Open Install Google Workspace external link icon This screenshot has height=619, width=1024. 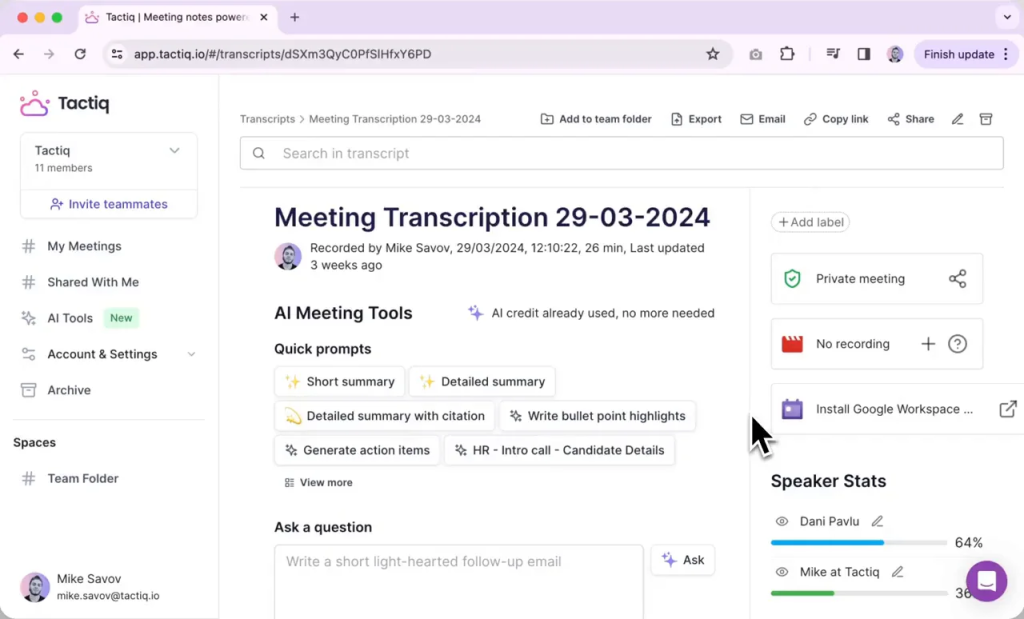(1008, 409)
